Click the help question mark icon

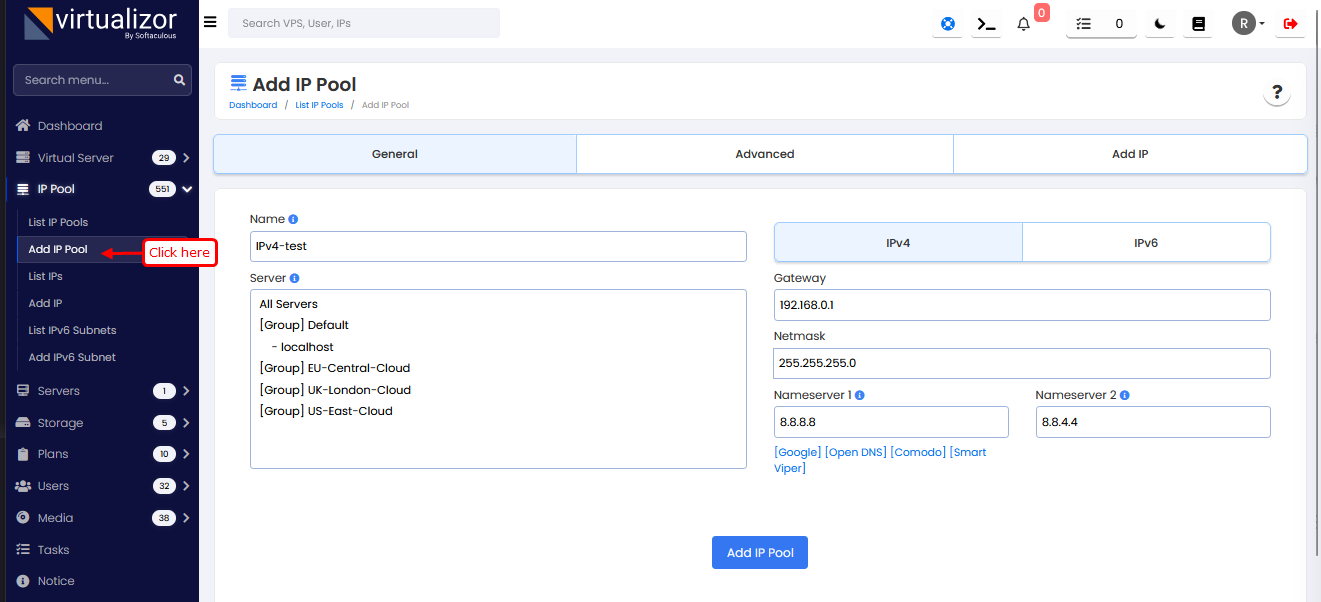pos(1276,93)
